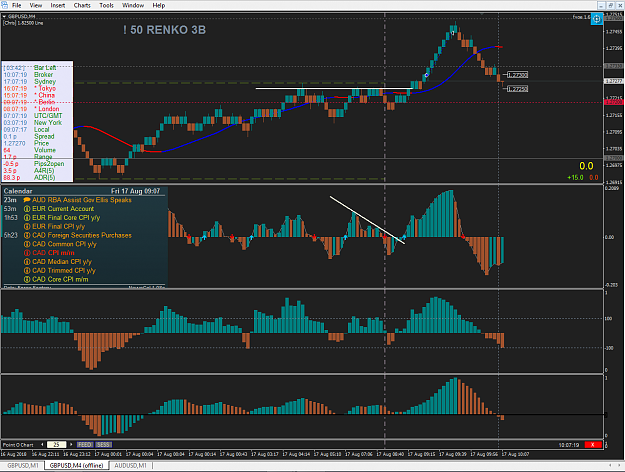The height and width of the screenshot is (472, 625).
Task: Restore the inner chart window
Action: point(610,5)
